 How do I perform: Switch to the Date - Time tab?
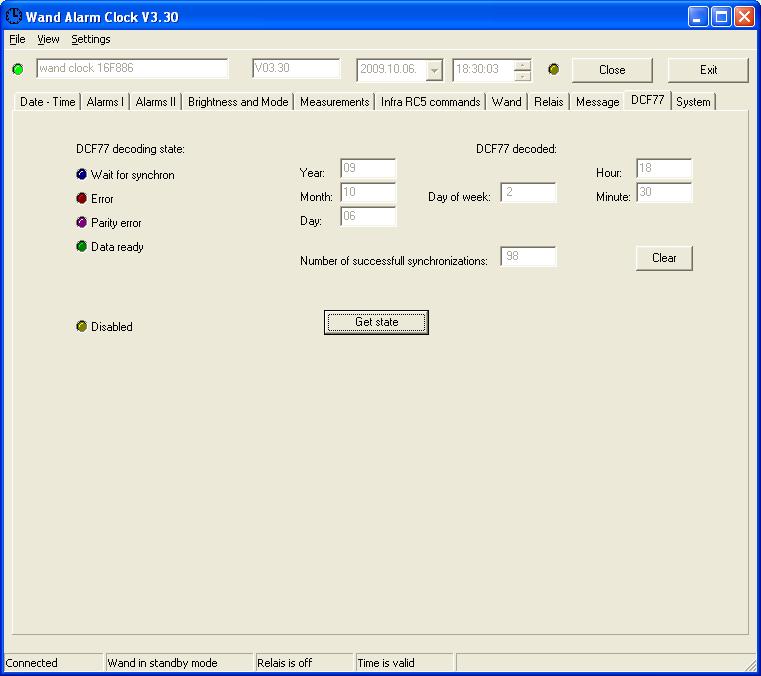click(47, 102)
